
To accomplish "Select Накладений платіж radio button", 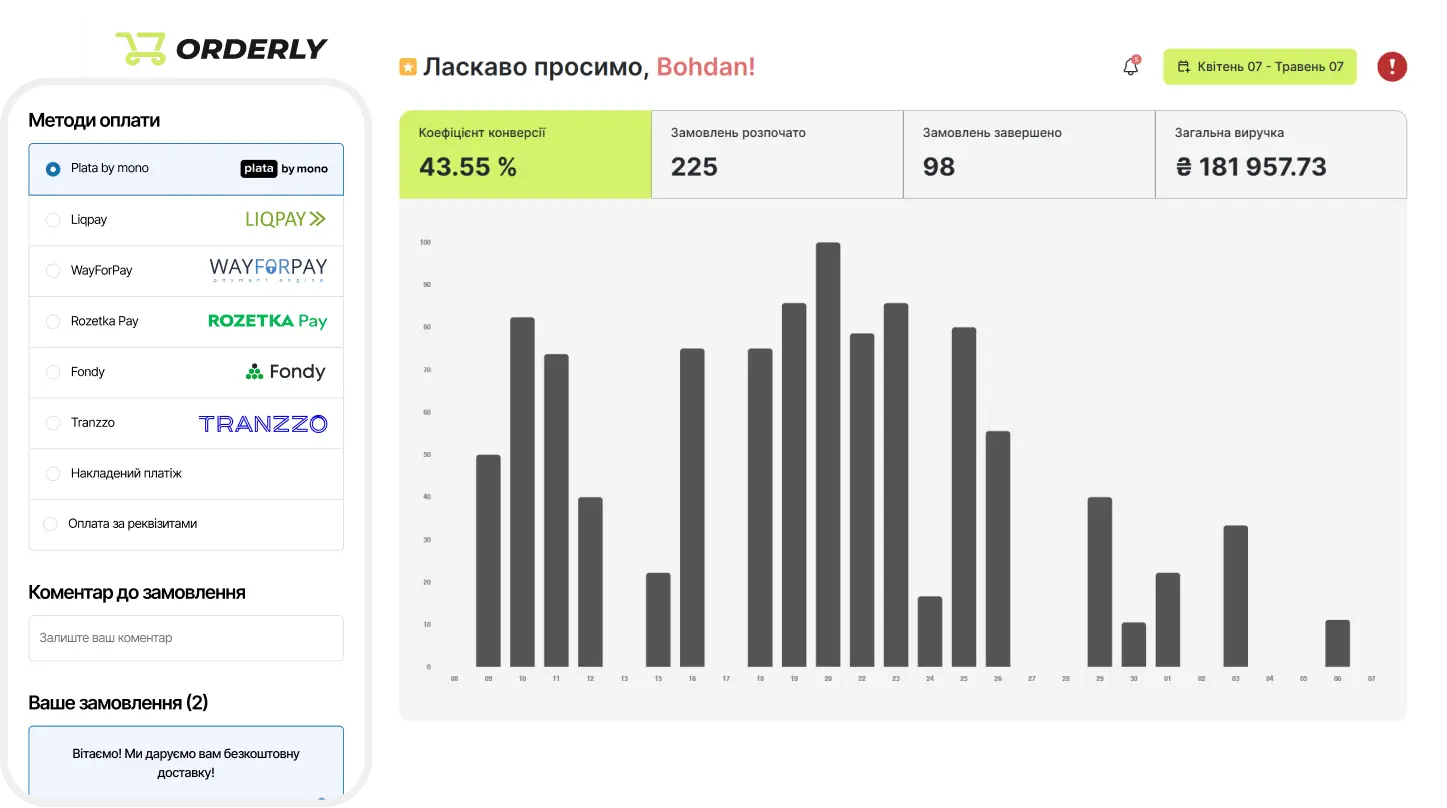I will [53, 473].
